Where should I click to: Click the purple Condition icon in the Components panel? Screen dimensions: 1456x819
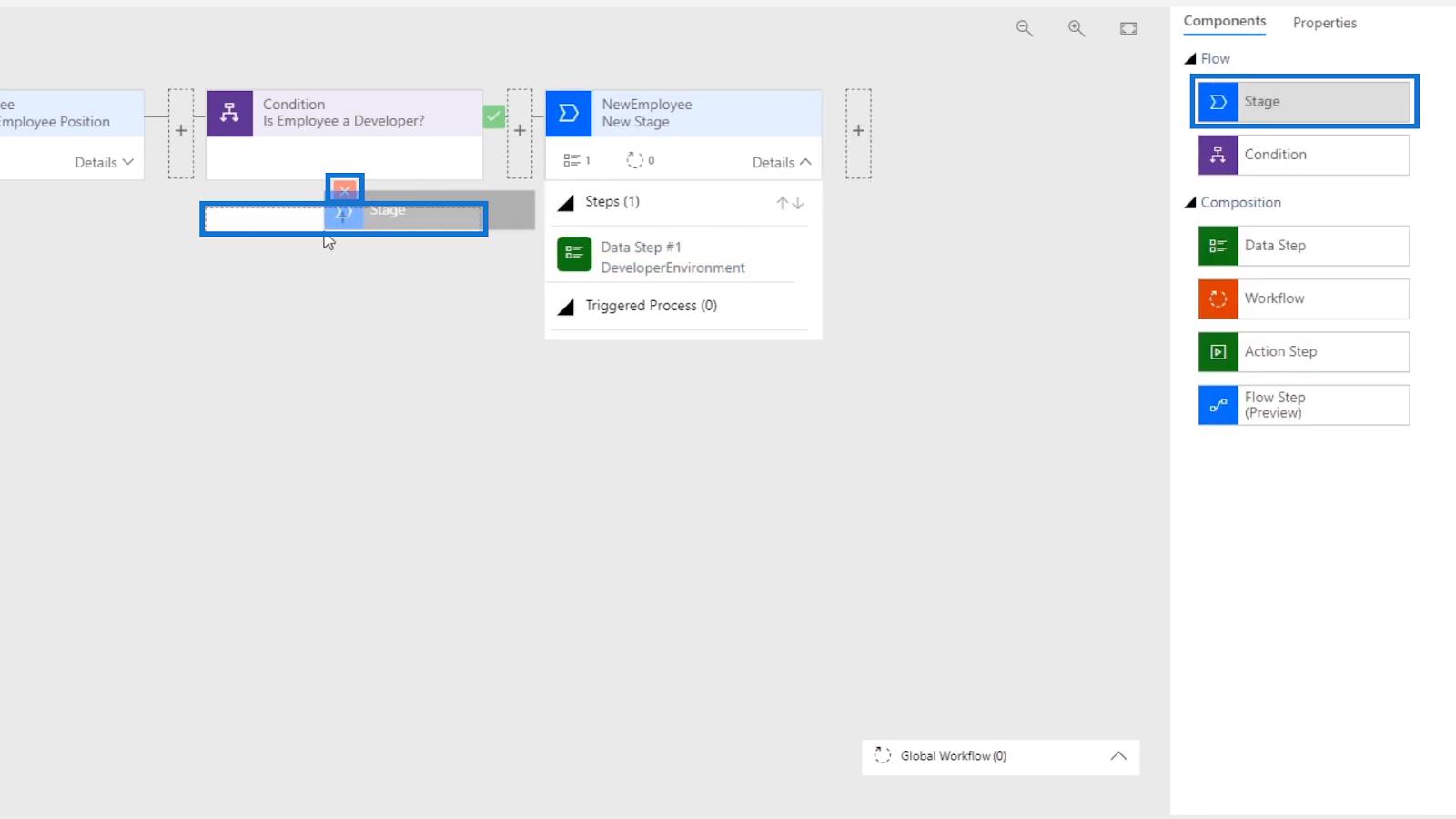click(x=1218, y=155)
